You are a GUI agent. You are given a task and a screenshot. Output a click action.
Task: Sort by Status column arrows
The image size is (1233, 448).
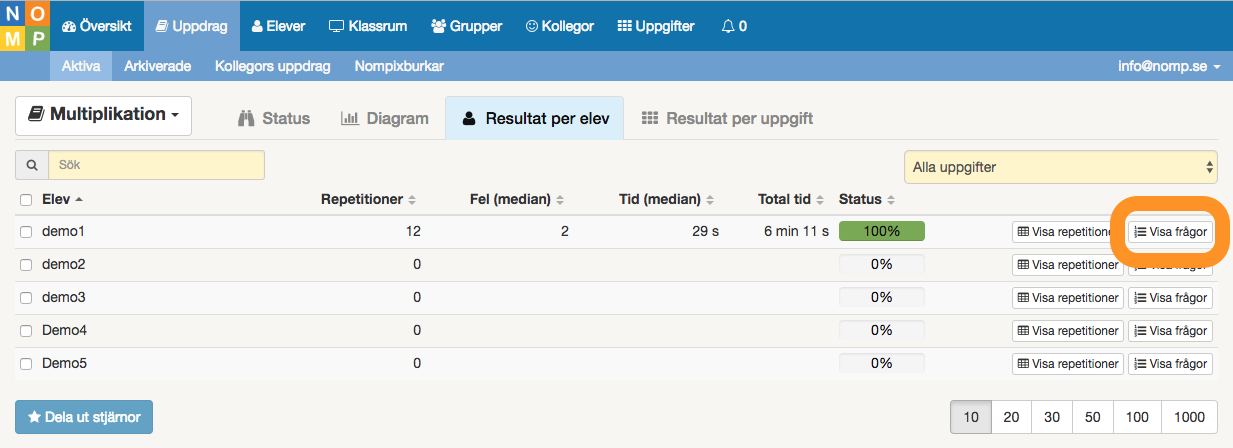pos(890,200)
